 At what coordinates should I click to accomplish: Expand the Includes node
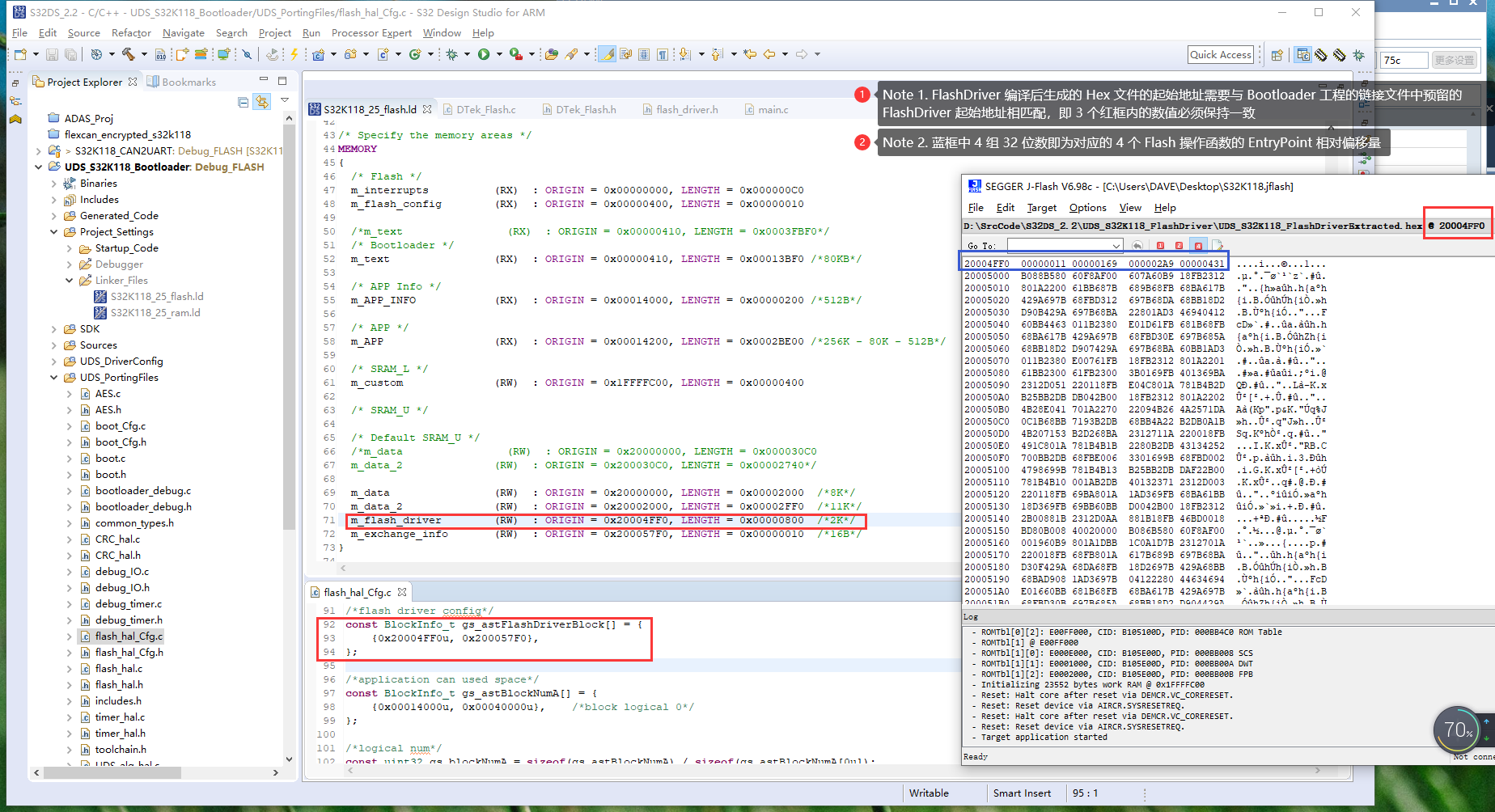(54, 200)
